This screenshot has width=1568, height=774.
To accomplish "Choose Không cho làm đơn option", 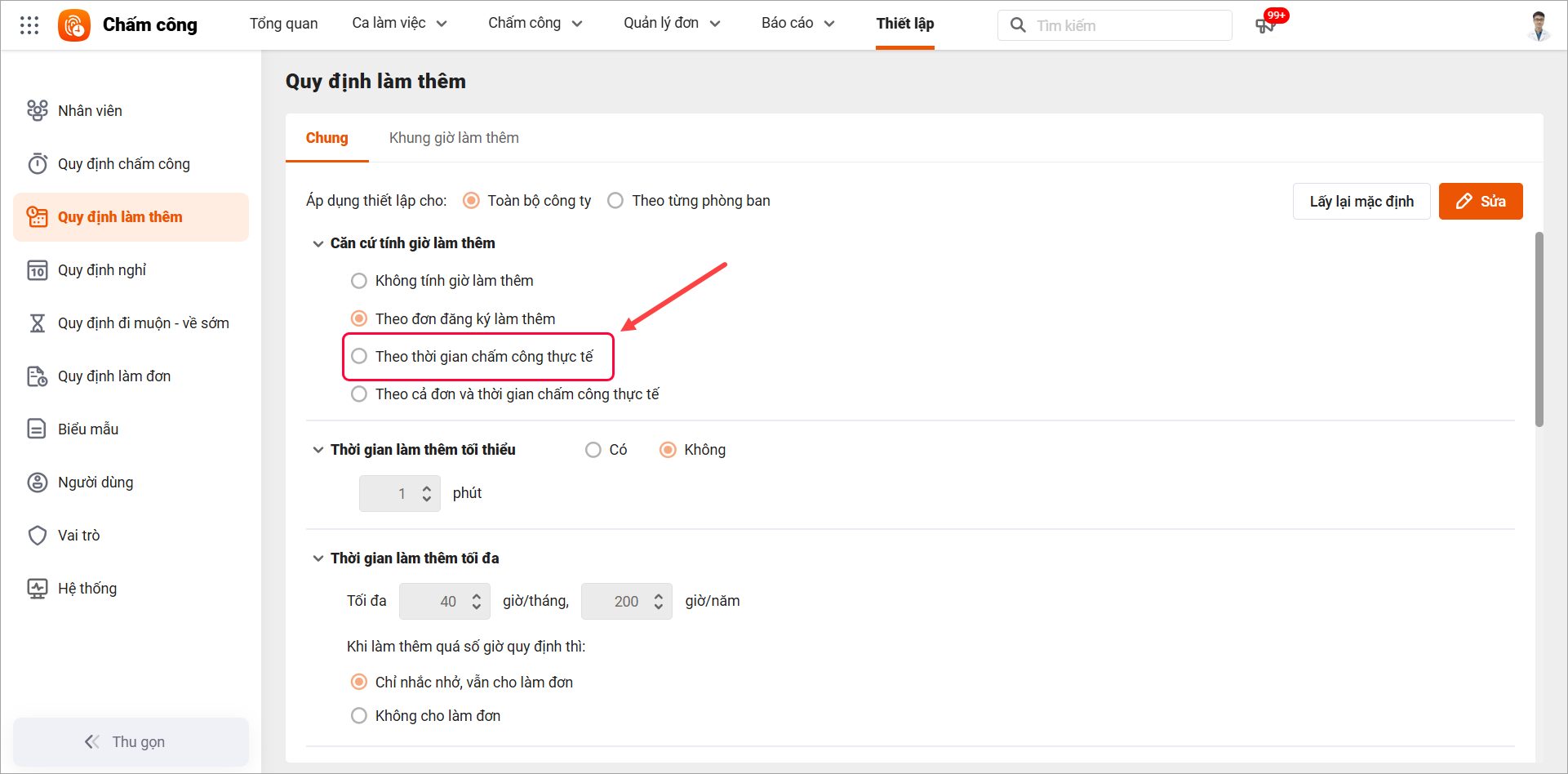I will pos(358,715).
